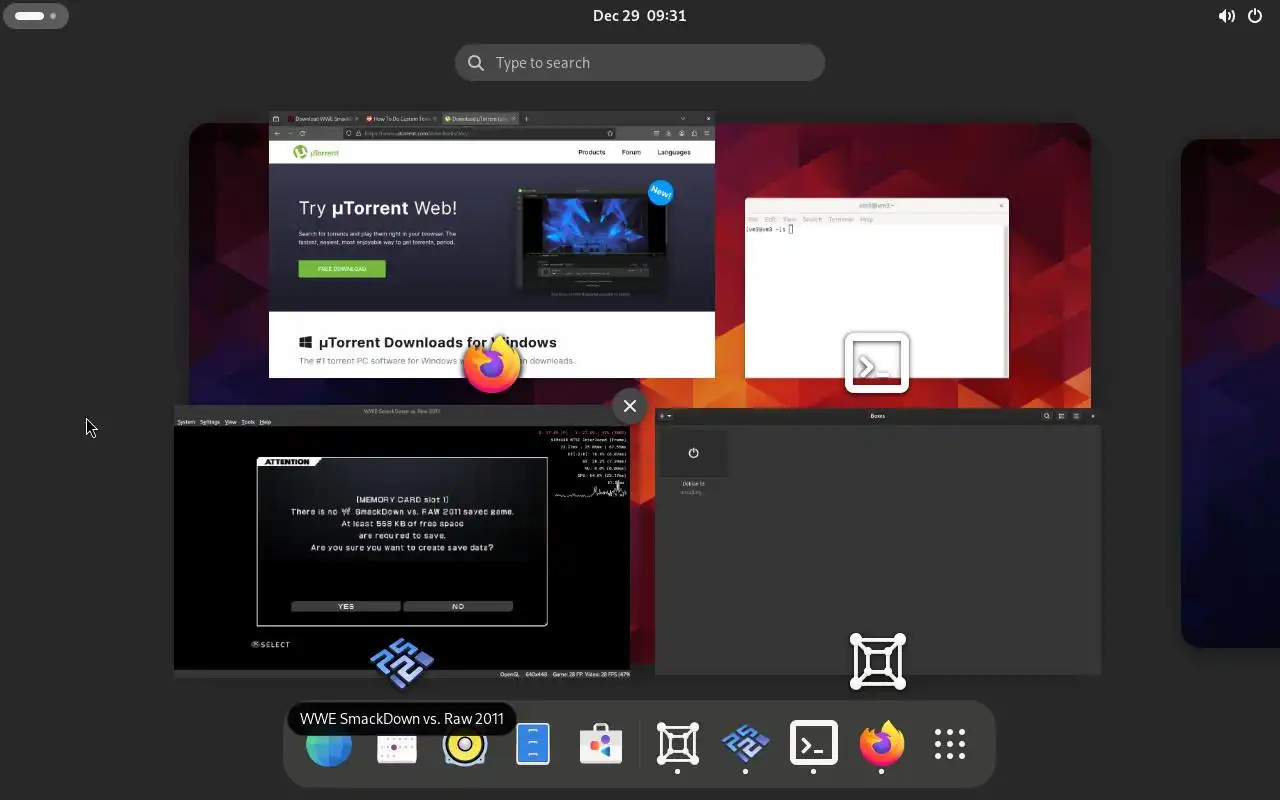Click Languages on µTorrent page

tap(674, 152)
